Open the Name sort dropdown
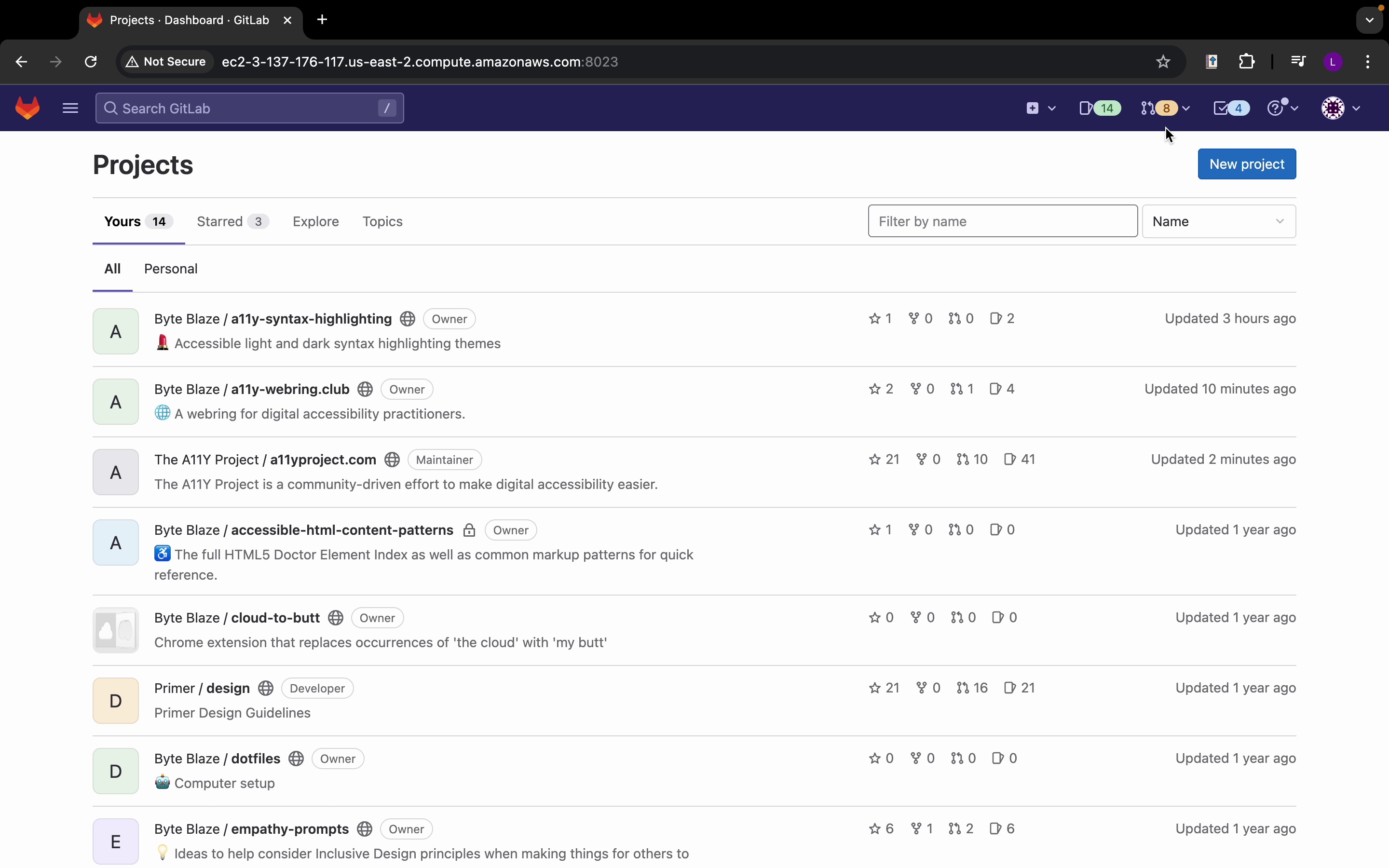This screenshot has height=868, width=1389. point(1219,222)
